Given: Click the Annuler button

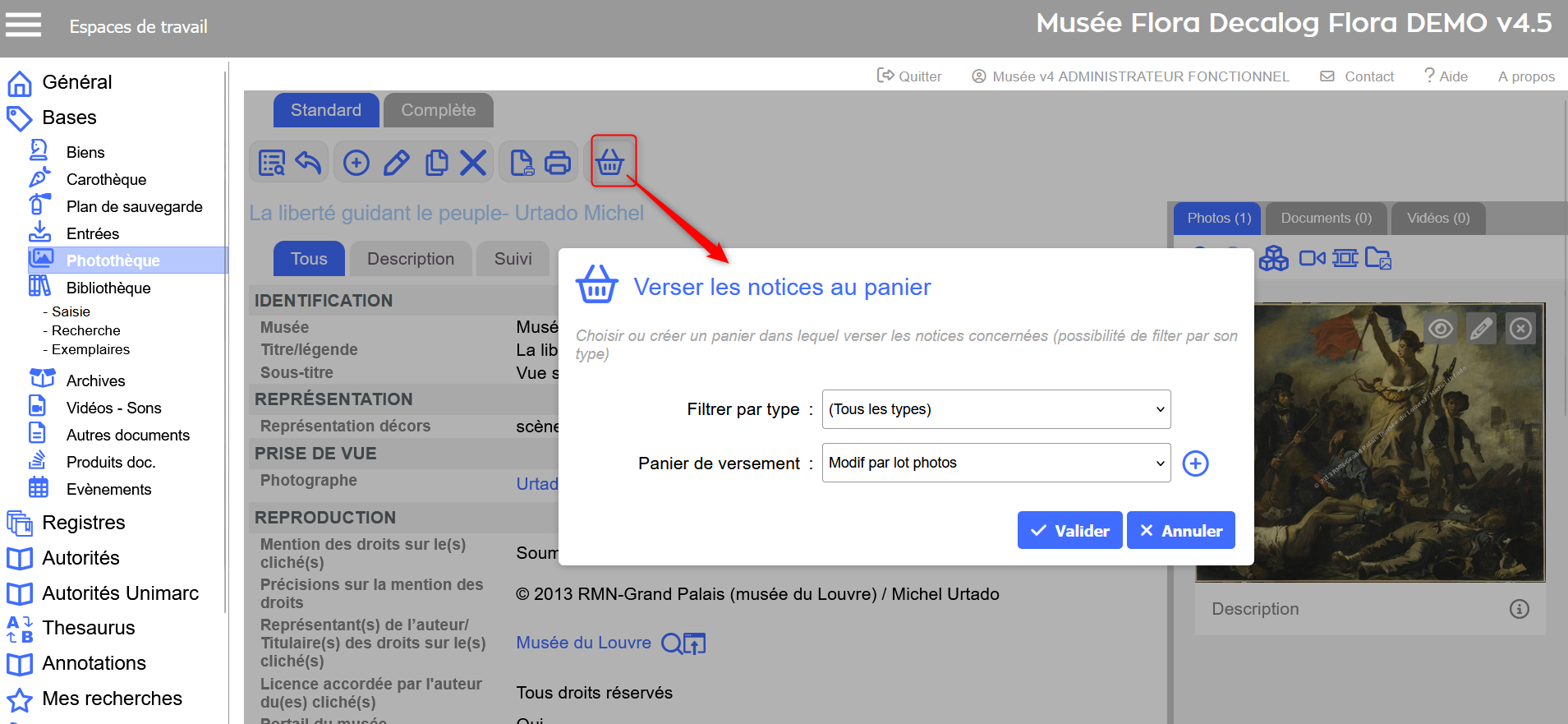Looking at the screenshot, I should tap(1180, 531).
